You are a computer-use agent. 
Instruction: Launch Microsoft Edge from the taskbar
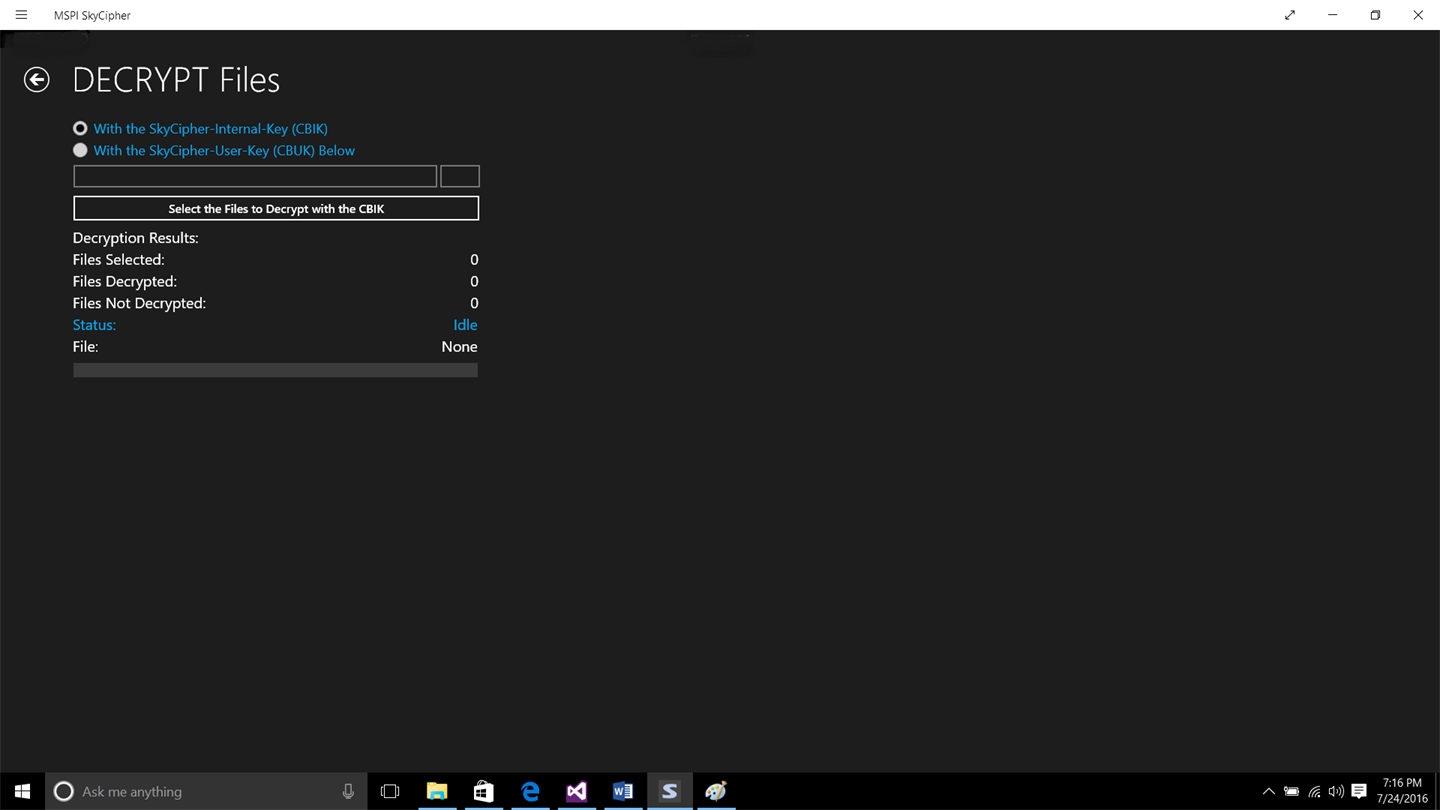(530, 791)
